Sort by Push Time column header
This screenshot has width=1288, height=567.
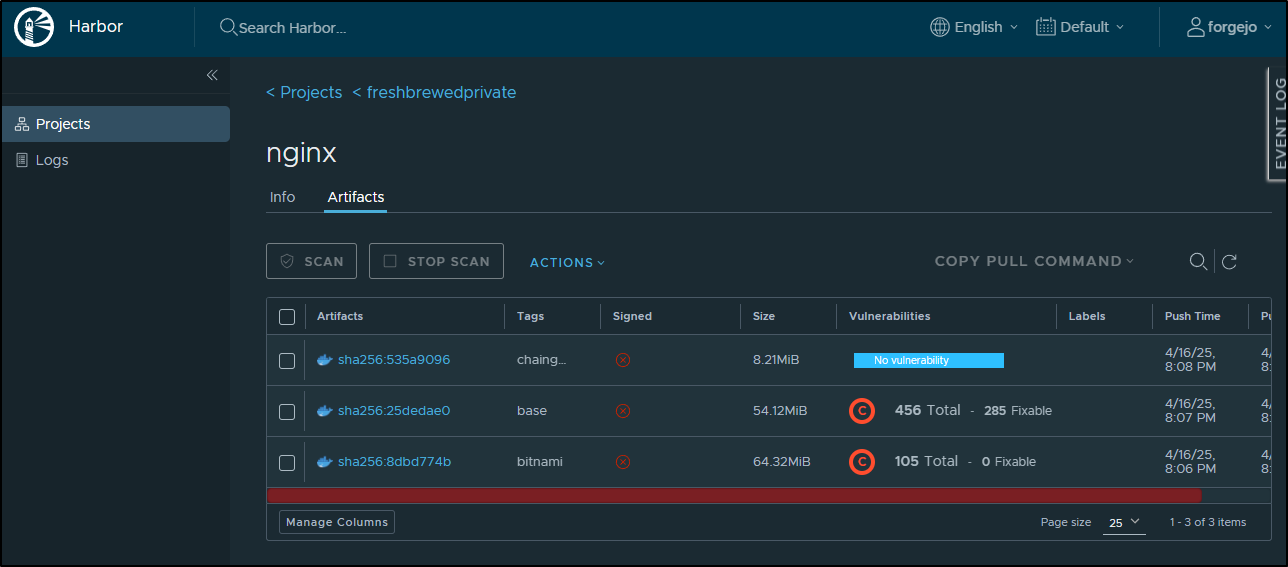[x=1193, y=316]
